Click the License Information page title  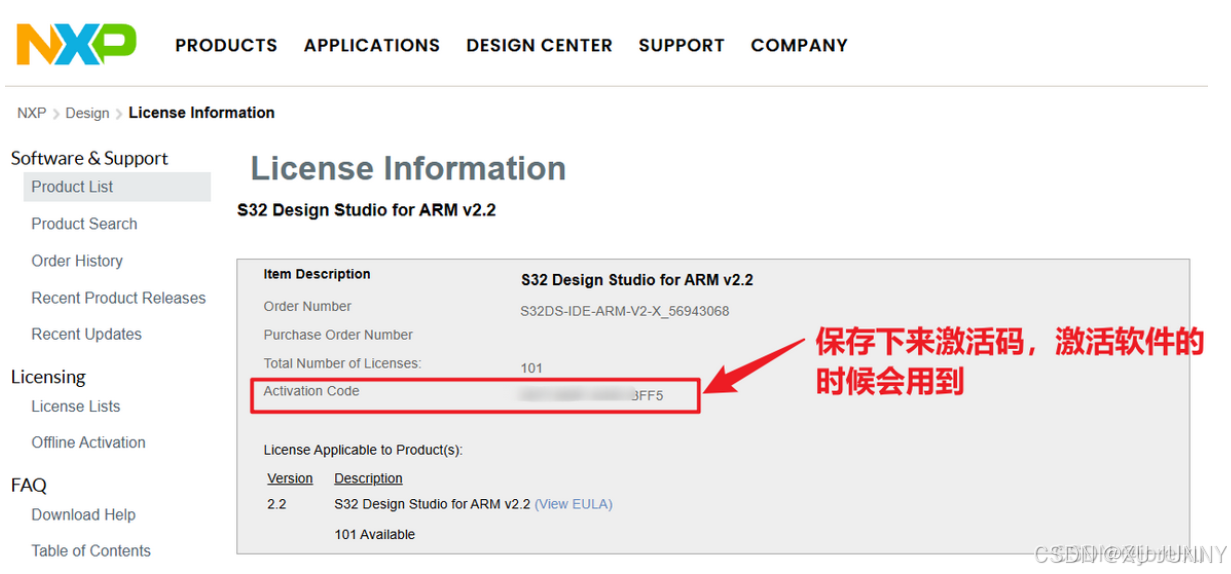pos(408,168)
